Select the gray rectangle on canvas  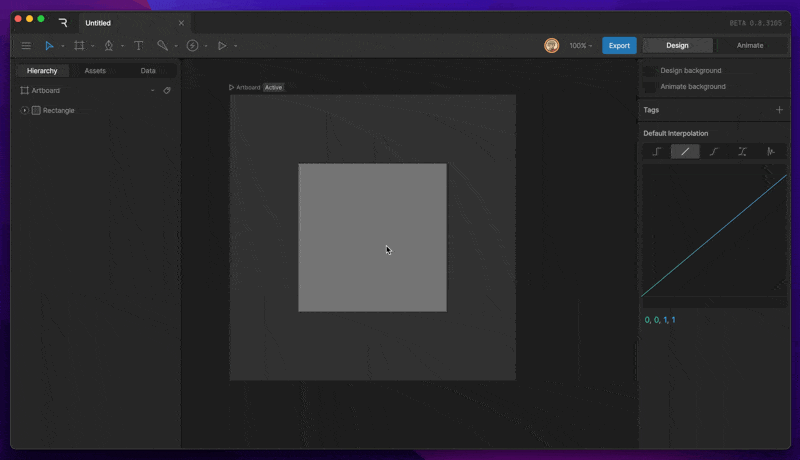coord(372,237)
